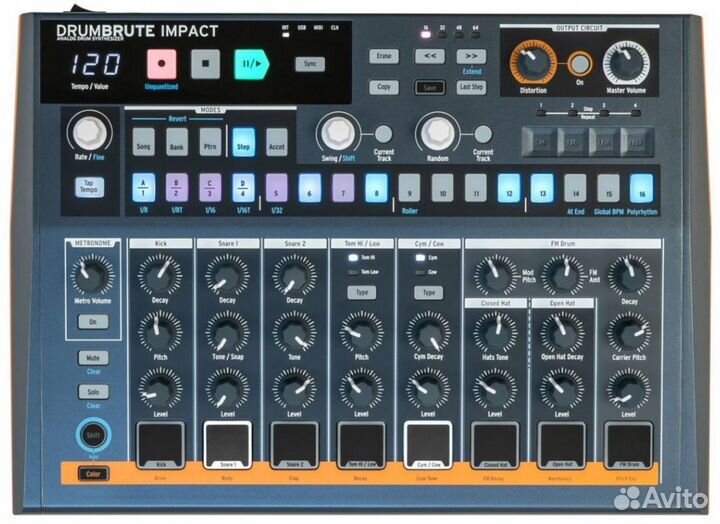Toggle step button 12
Screen dimensions: 720x524
click(x=509, y=187)
